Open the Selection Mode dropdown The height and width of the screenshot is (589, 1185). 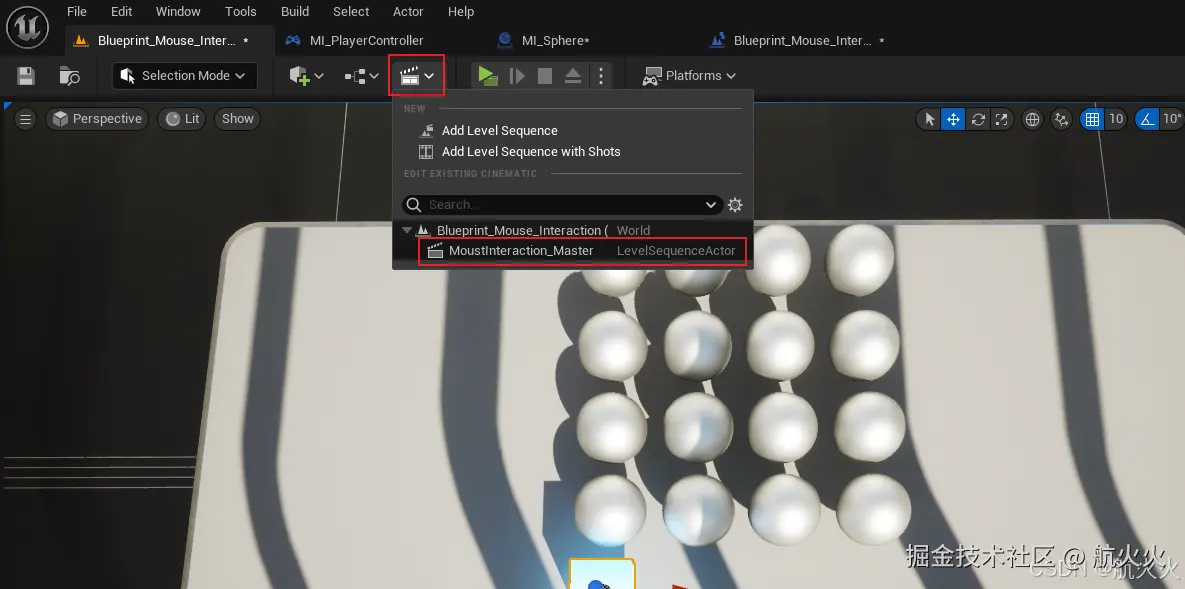point(185,76)
